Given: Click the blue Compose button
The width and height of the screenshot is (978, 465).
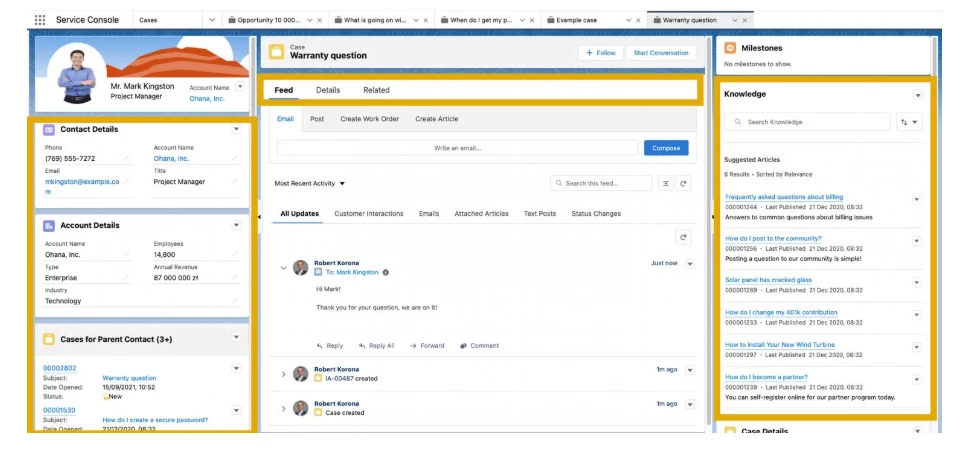Looking at the screenshot, I should [x=666, y=148].
